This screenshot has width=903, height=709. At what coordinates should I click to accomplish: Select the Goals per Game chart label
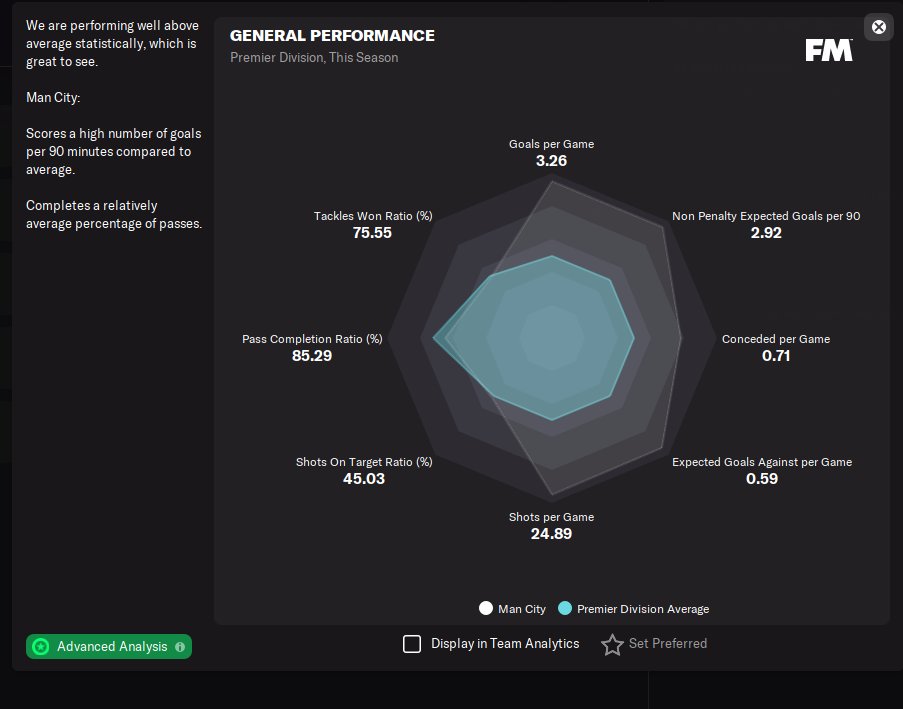(551, 144)
